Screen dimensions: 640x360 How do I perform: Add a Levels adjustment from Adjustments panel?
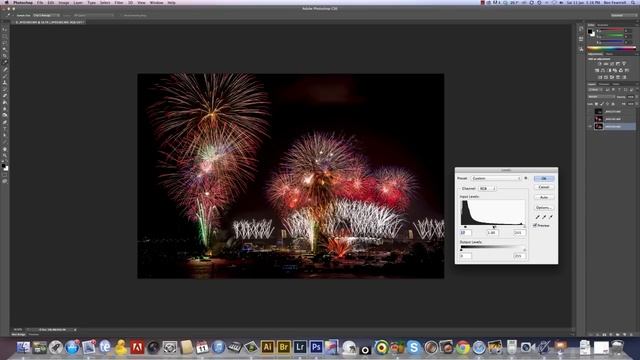coord(606,64)
